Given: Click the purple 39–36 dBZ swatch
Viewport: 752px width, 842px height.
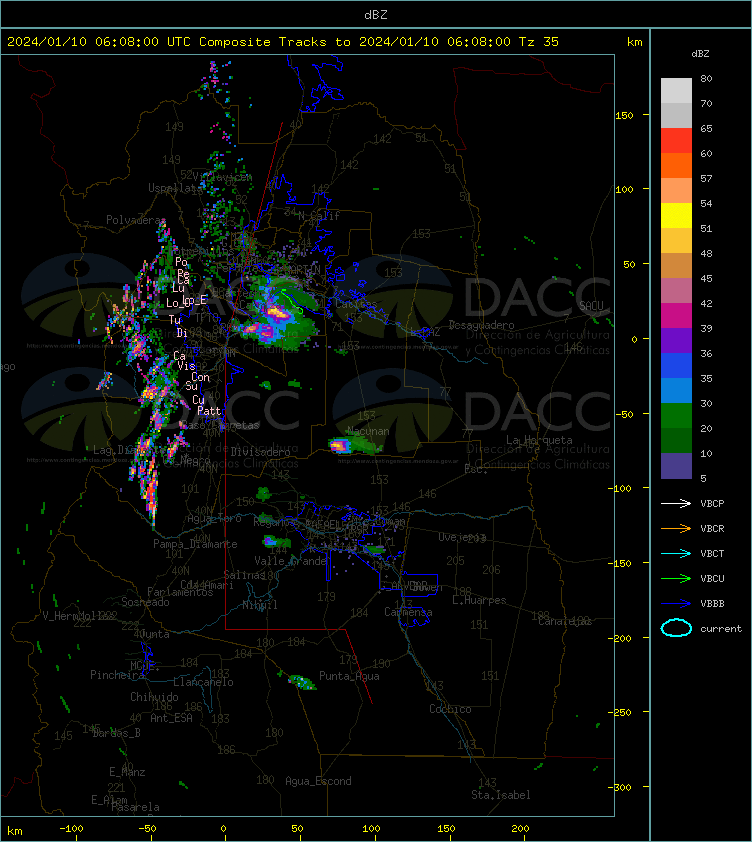Looking at the screenshot, I should pyautogui.click(x=676, y=340).
